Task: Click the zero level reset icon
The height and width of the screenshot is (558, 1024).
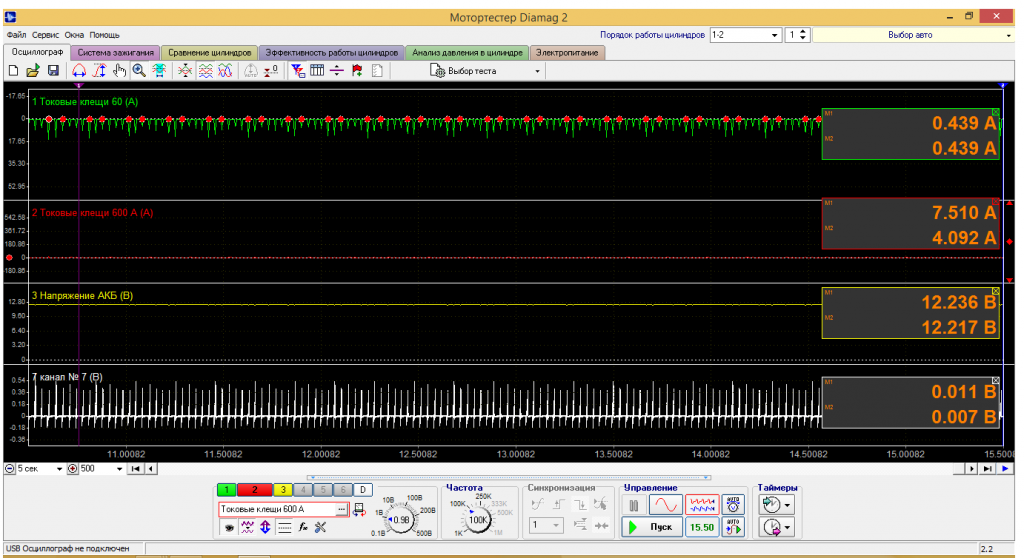Action: click(x=271, y=71)
